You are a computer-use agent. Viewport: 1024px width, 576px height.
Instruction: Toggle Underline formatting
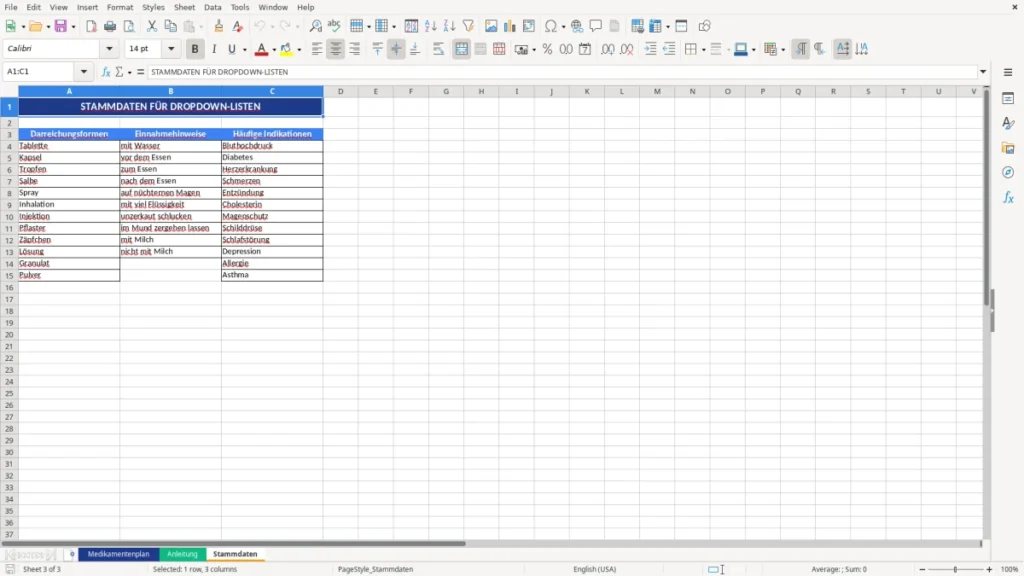(231, 49)
